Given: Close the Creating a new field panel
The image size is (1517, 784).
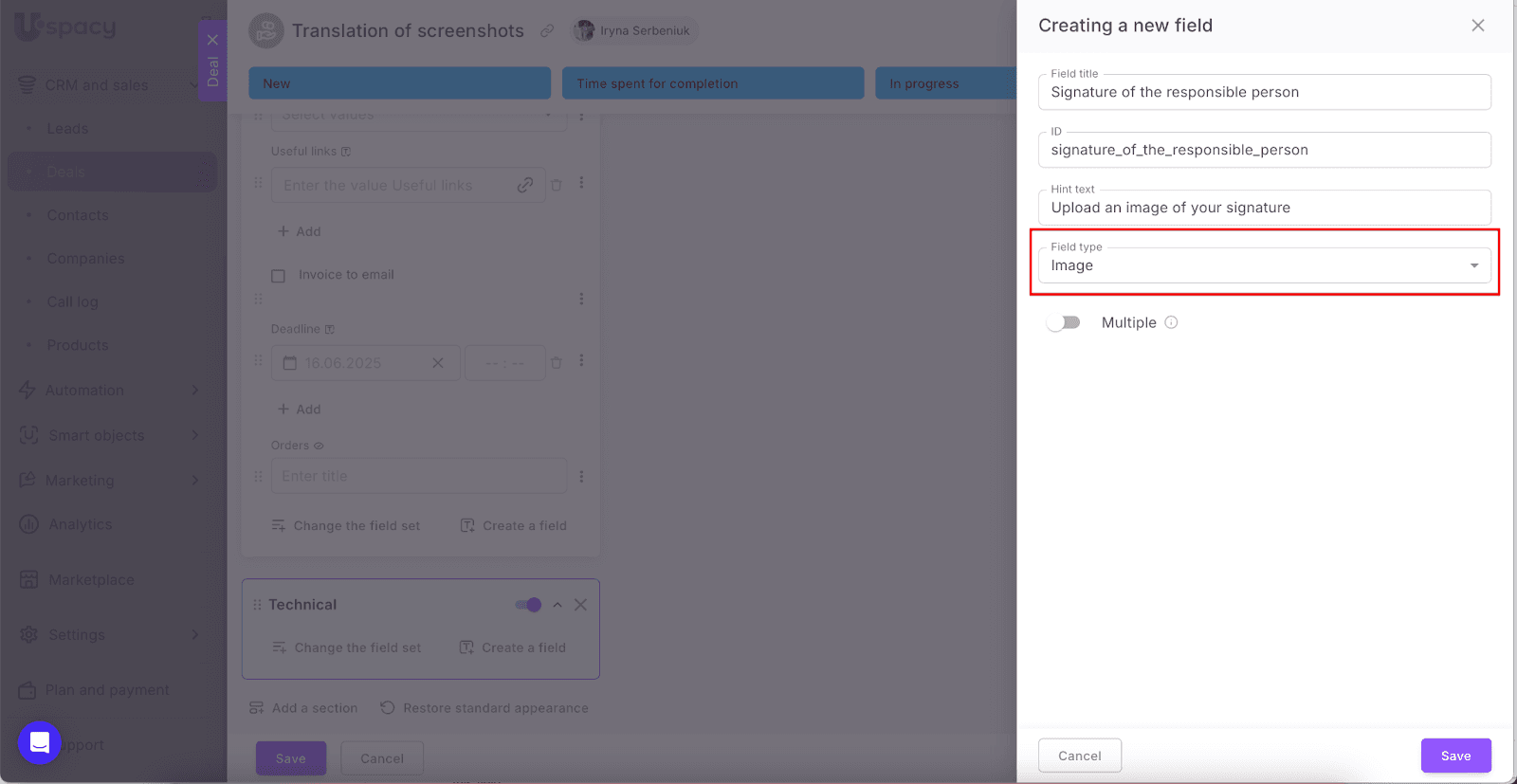Looking at the screenshot, I should pyautogui.click(x=1477, y=26).
